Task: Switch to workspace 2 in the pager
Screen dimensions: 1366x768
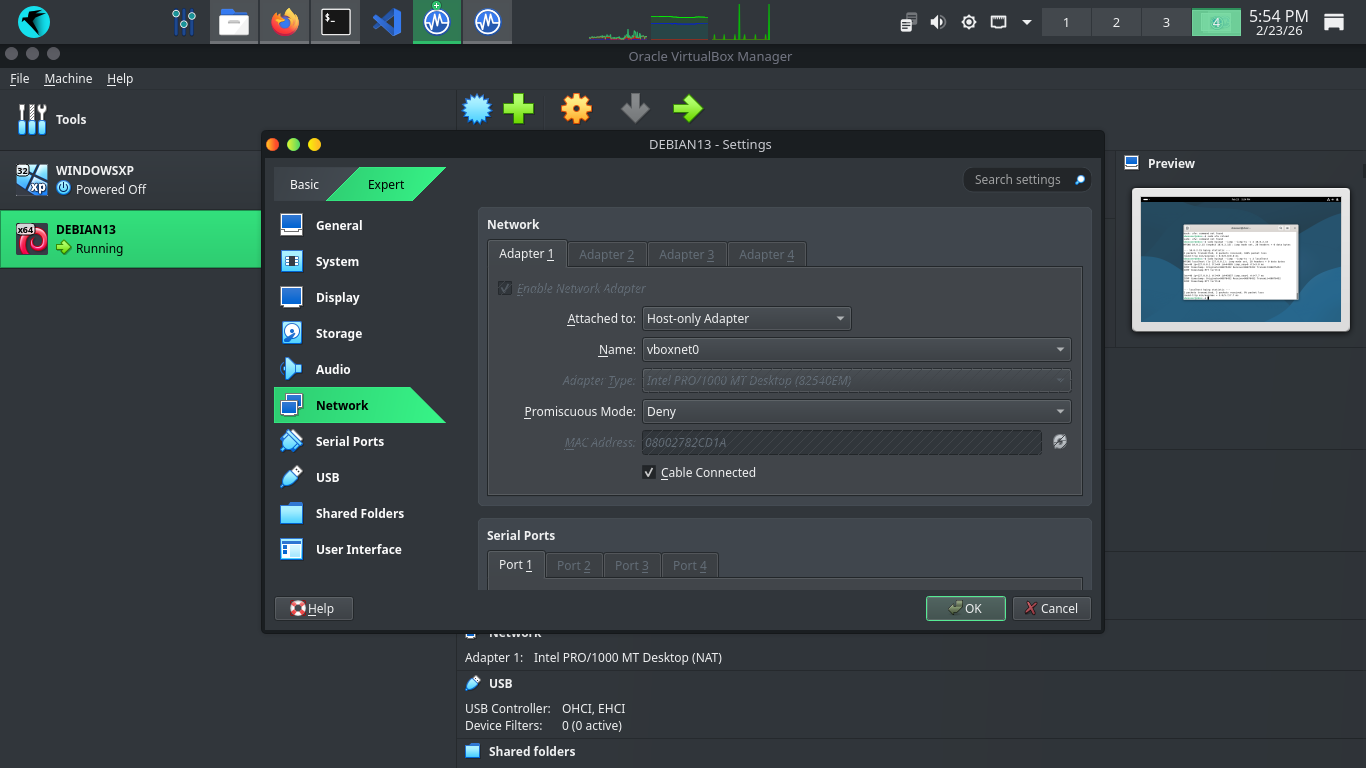Action: [x=1116, y=22]
